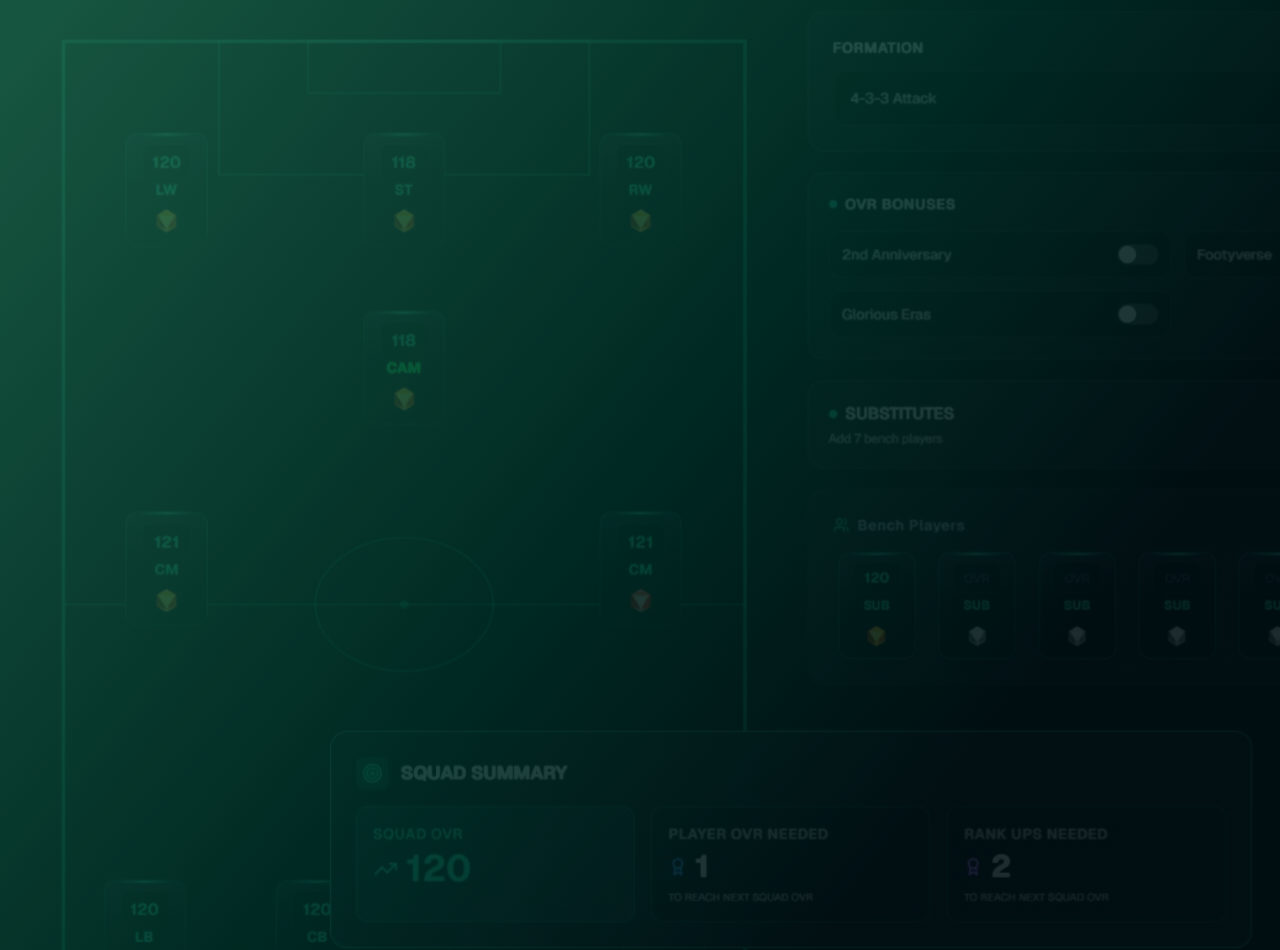Image resolution: width=1280 pixels, height=950 pixels.
Task: Toggle the Glorious Eras bonus switch
Action: (1137, 314)
